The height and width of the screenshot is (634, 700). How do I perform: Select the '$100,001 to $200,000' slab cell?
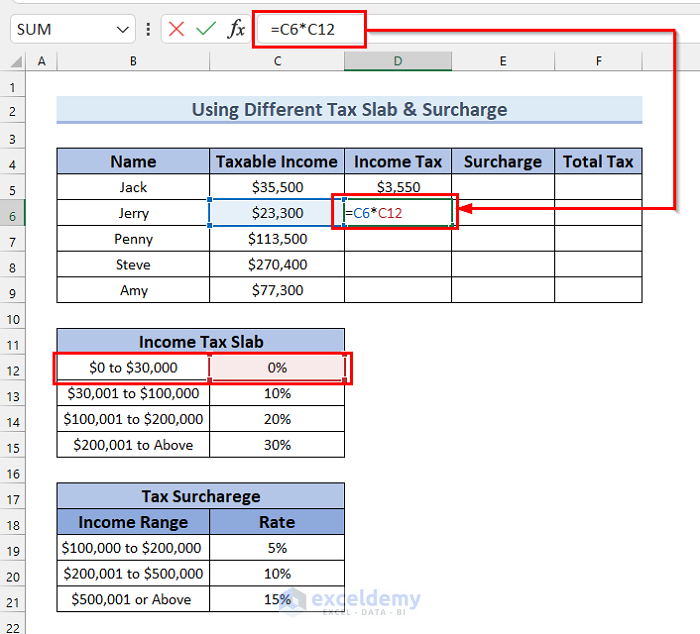pyautogui.click(x=133, y=419)
